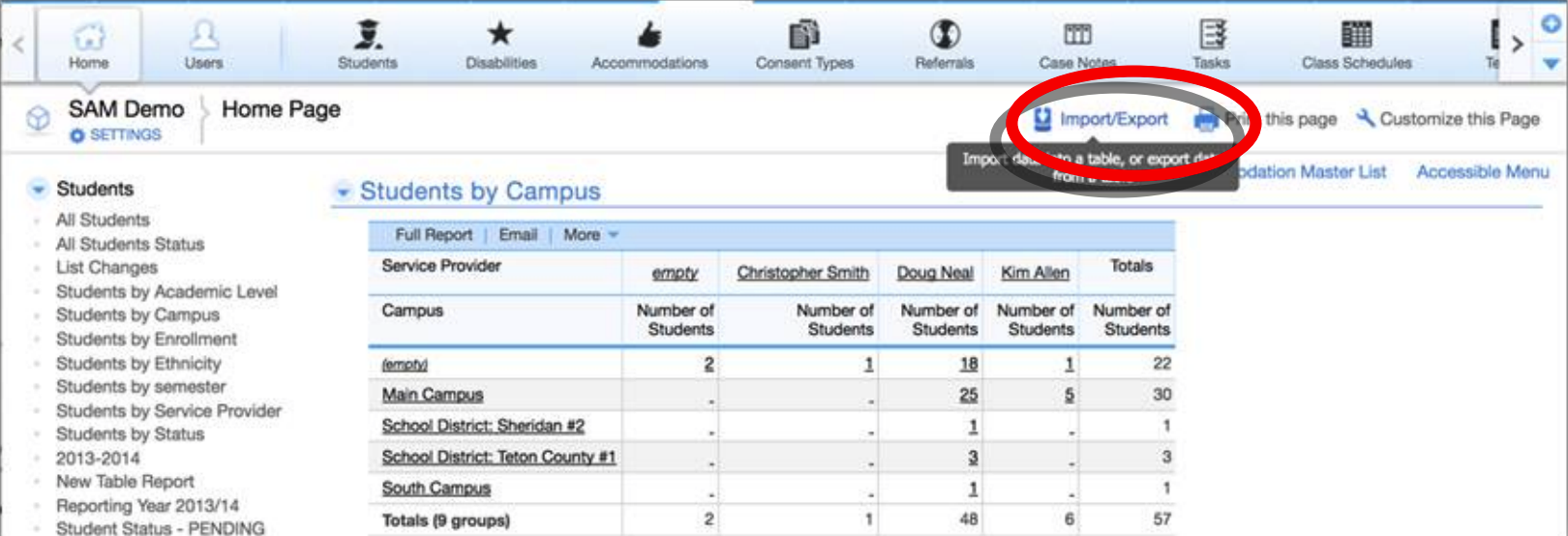Open the Referrals icon
This screenshot has width=1568, height=536.
(x=945, y=35)
